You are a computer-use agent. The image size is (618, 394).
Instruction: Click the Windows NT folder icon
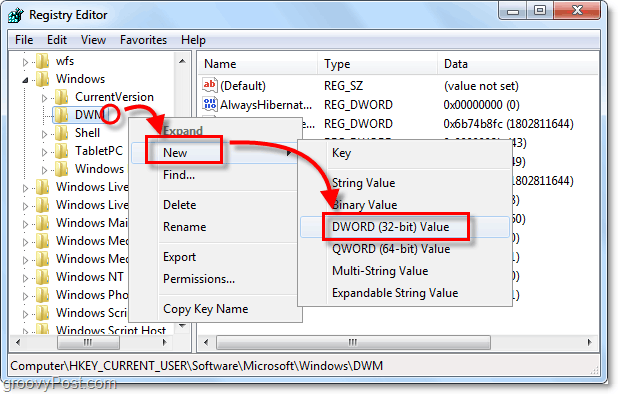42,277
